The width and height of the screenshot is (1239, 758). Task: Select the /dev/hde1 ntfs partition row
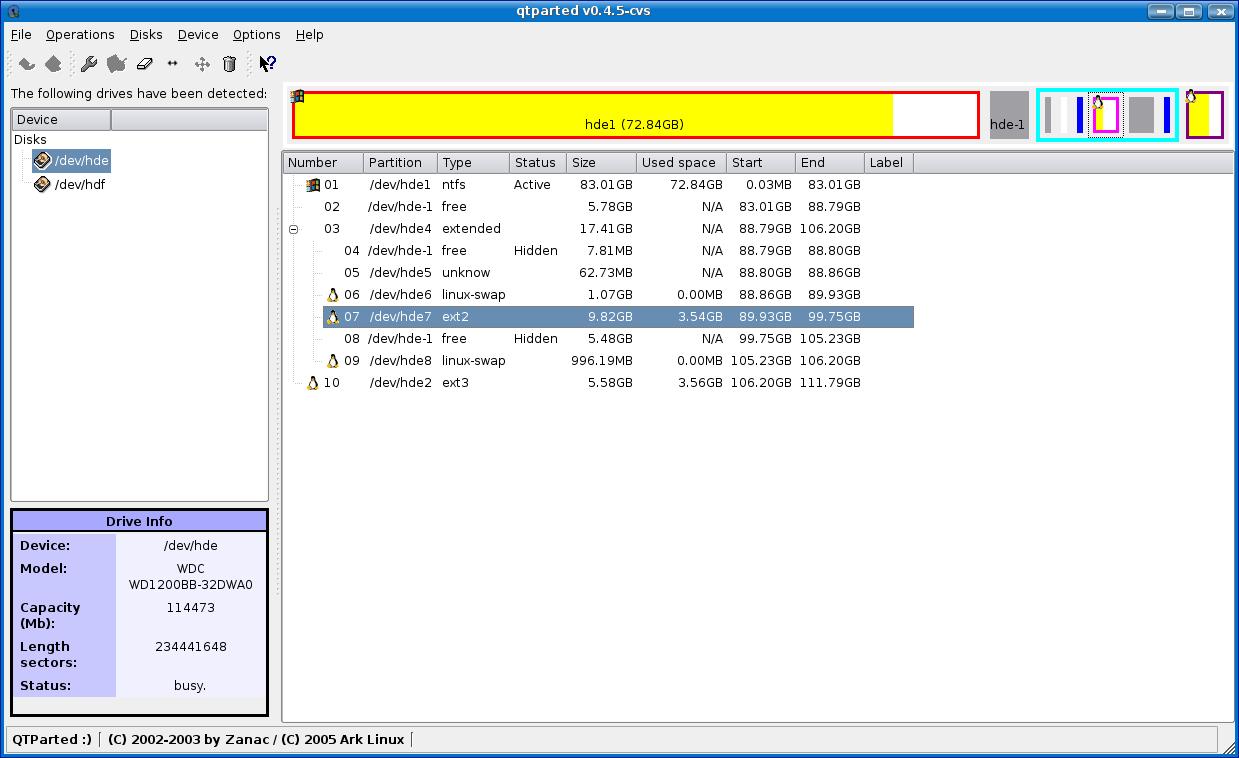coord(400,184)
